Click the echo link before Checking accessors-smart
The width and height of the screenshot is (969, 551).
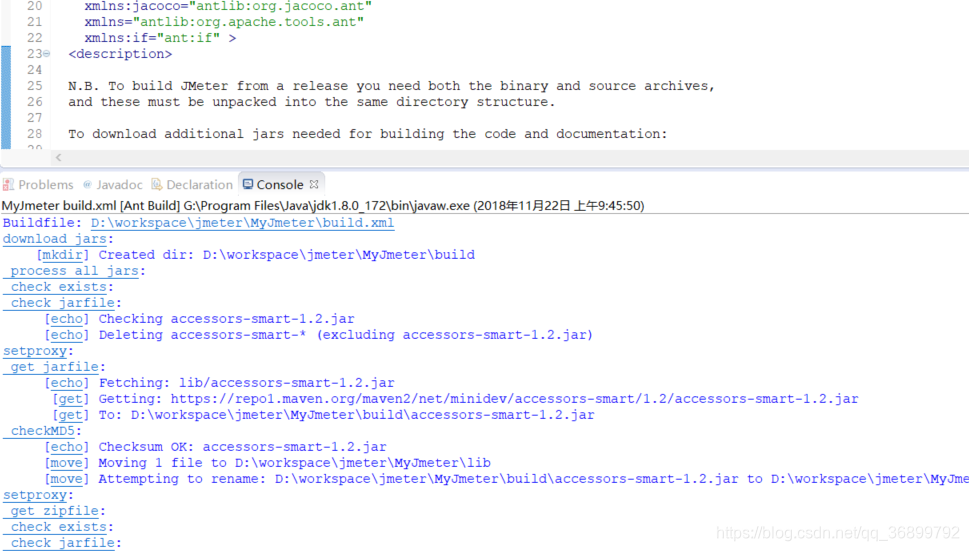point(66,319)
